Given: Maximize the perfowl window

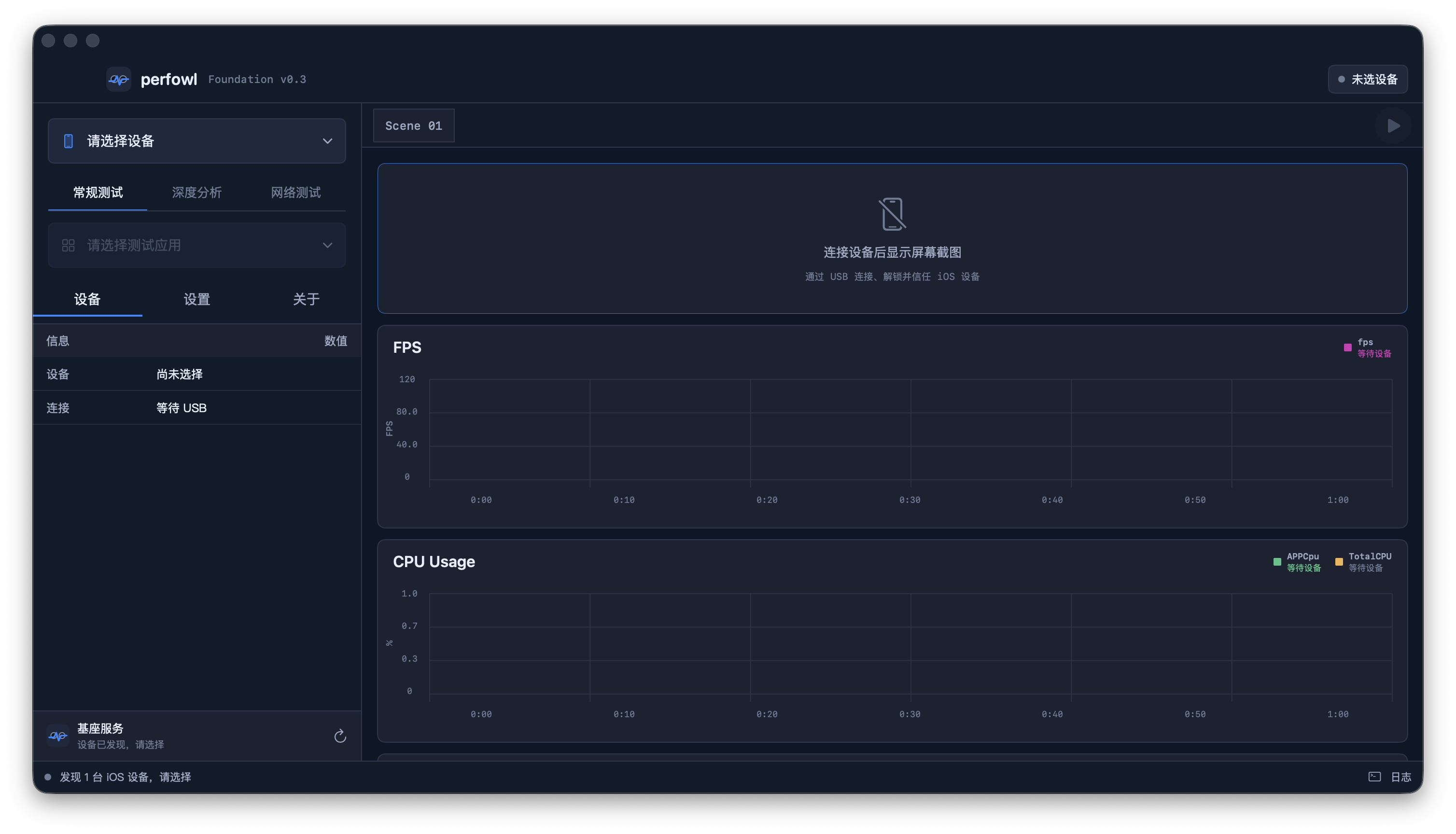Looking at the screenshot, I should (x=93, y=41).
